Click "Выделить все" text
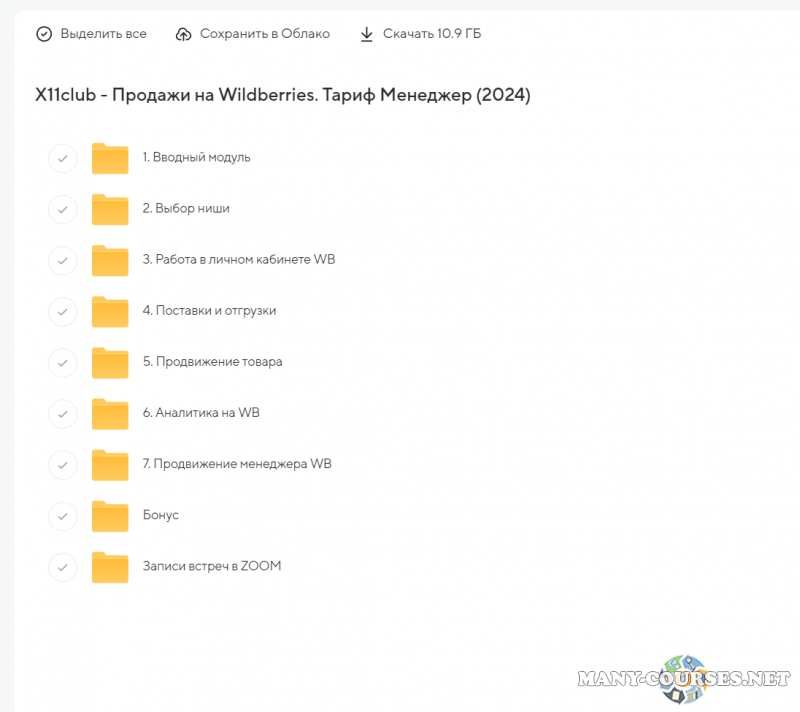800x712 pixels. pyautogui.click(x=103, y=34)
